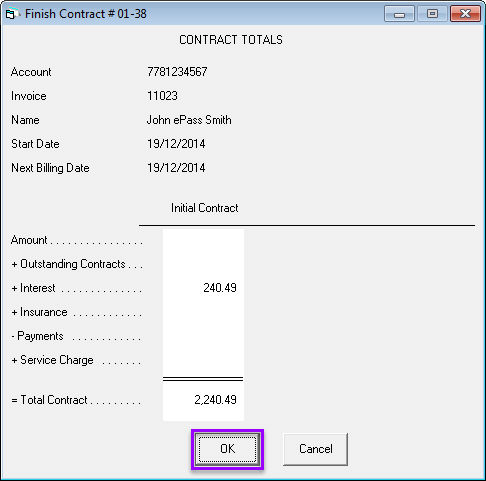Screen dimensions: 486x481
Task: Click the empty Amount value cell
Action: click(x=203, y=240)
